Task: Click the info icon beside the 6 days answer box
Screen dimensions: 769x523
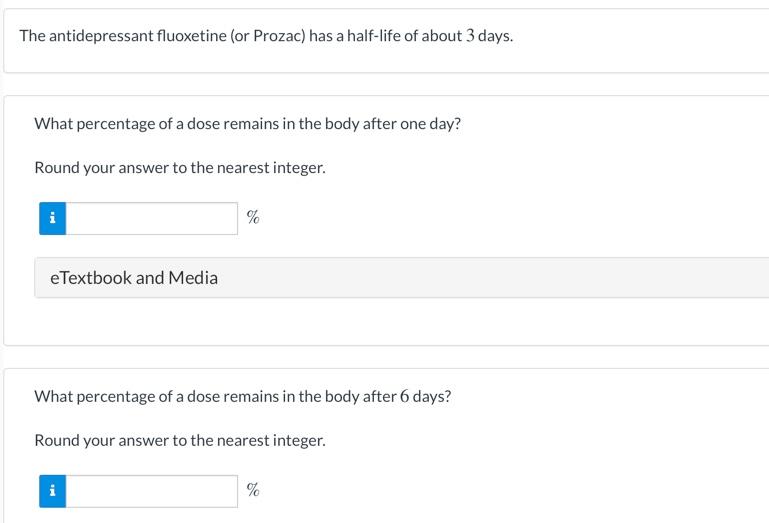Action: point(52,491)
